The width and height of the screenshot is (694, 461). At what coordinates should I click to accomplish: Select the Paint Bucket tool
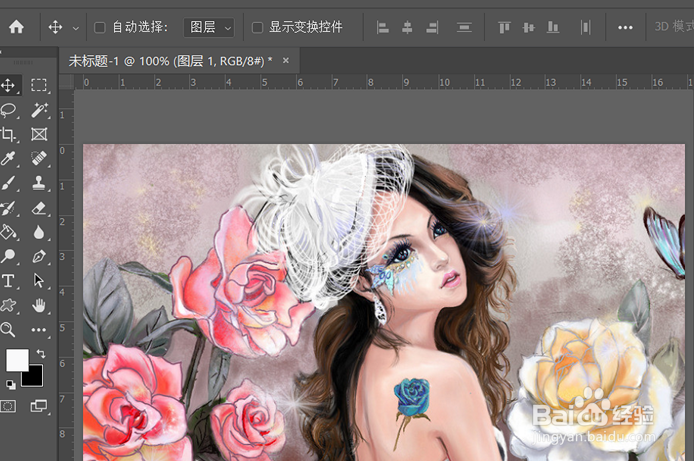[8, 232]
